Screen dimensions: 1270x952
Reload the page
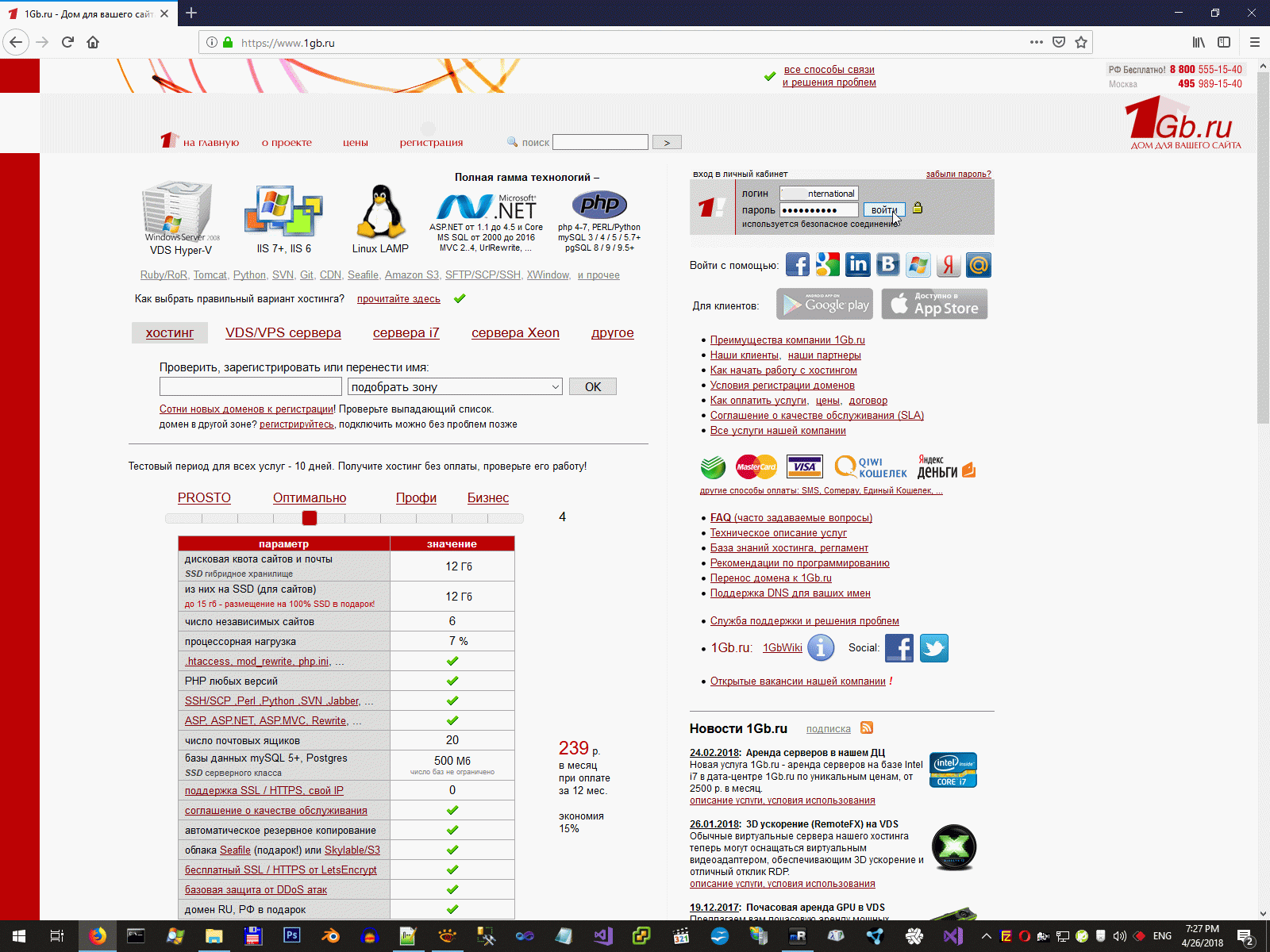67,42
